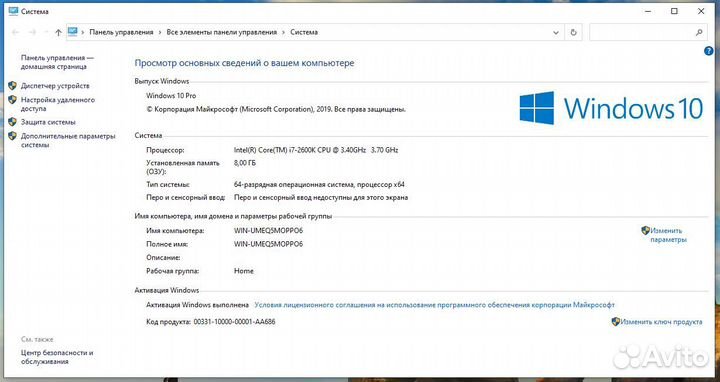This screenshot has width=720, height=382.
Task: Open Центр безопасности и обслуживания
Action: coord(57,357)
